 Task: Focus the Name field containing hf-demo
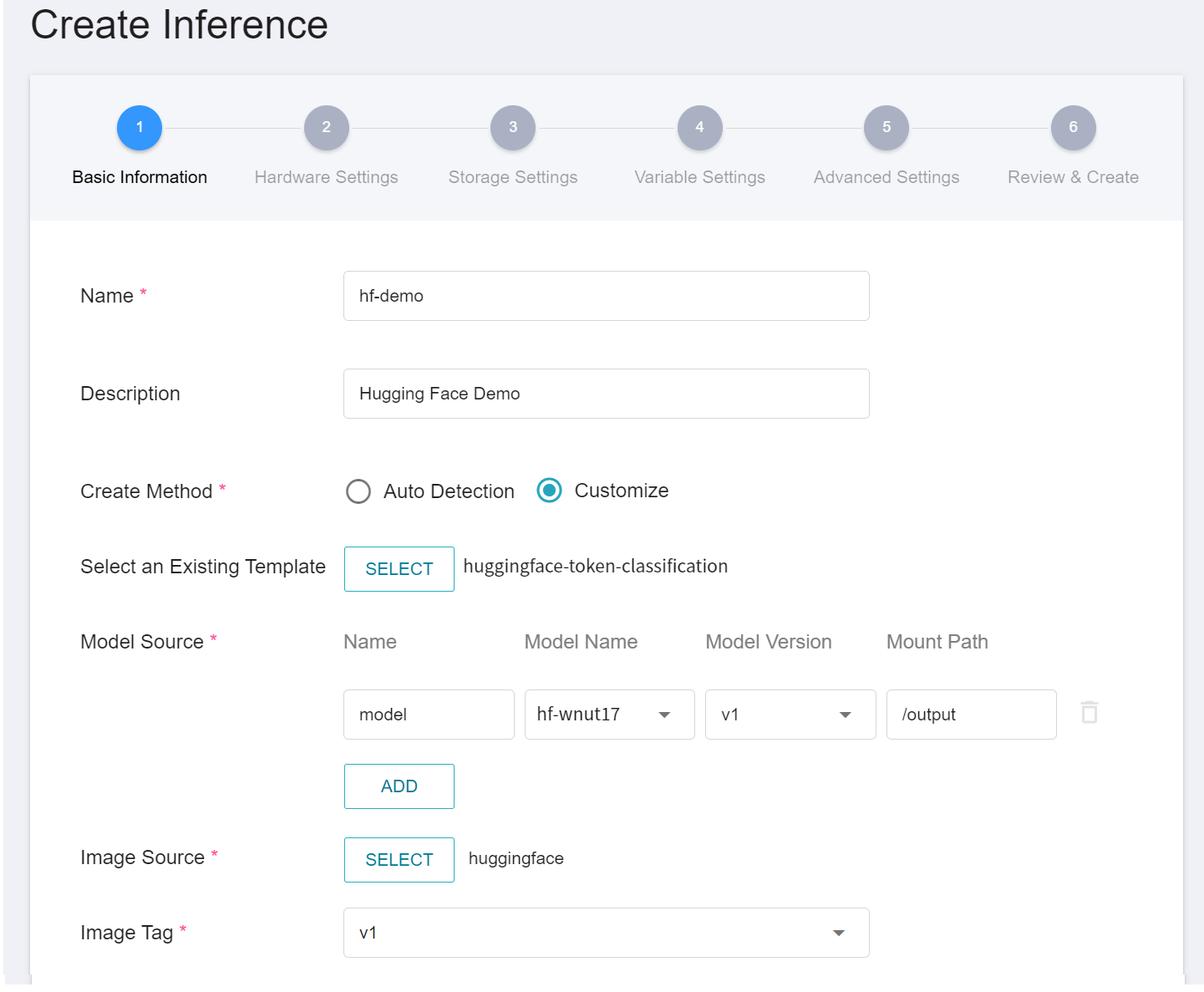(x=607, y=296)
